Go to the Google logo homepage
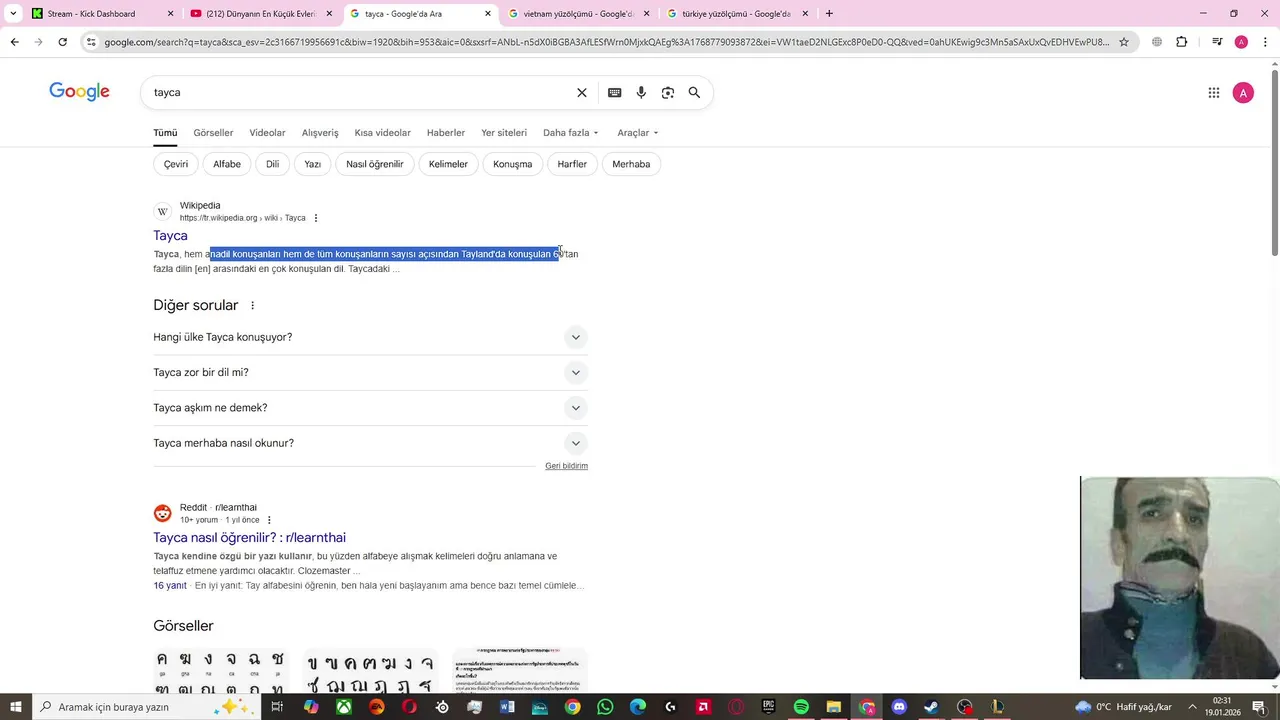This screenshot has height=720, width=1280. (79, 92)
